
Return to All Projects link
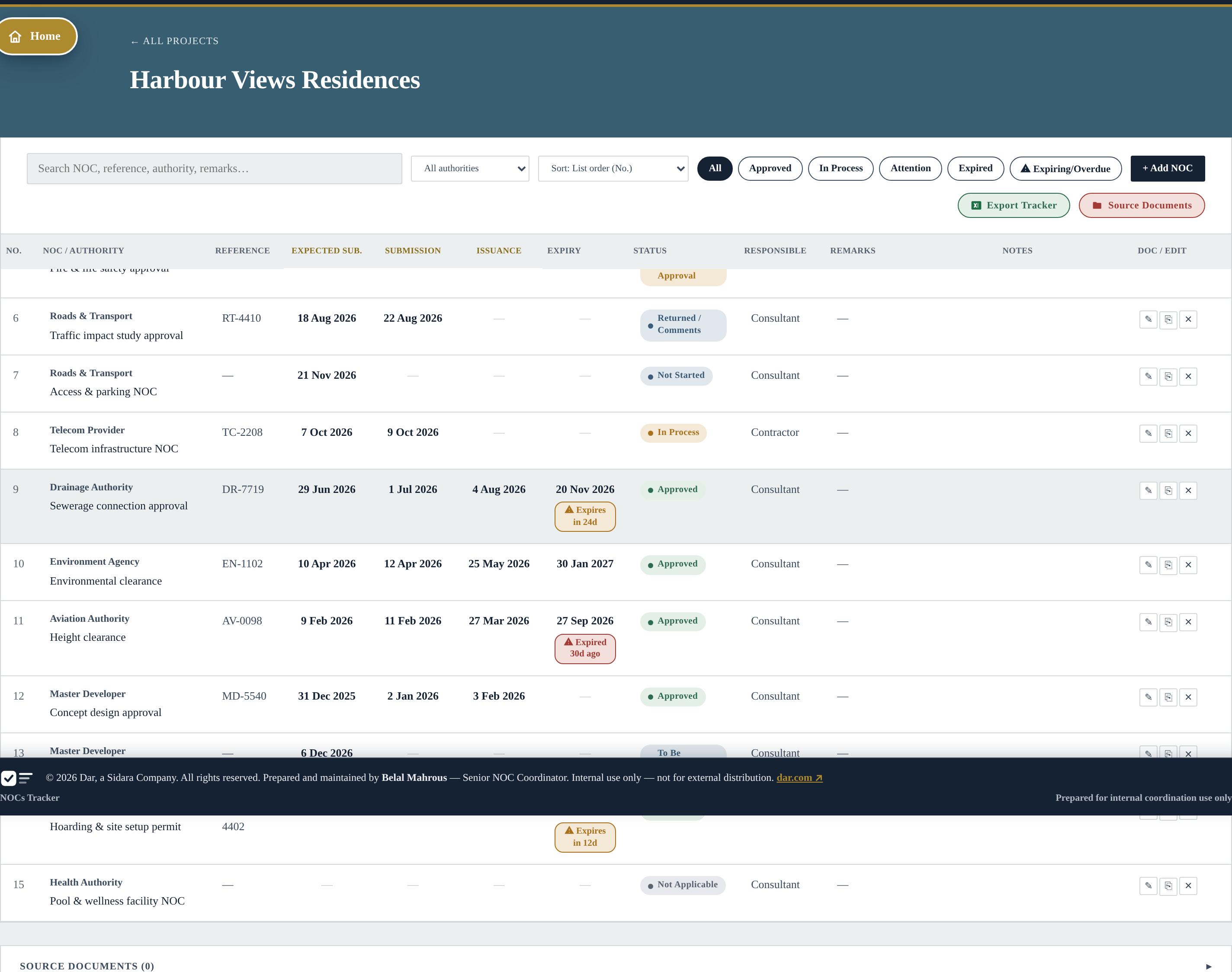174,41
